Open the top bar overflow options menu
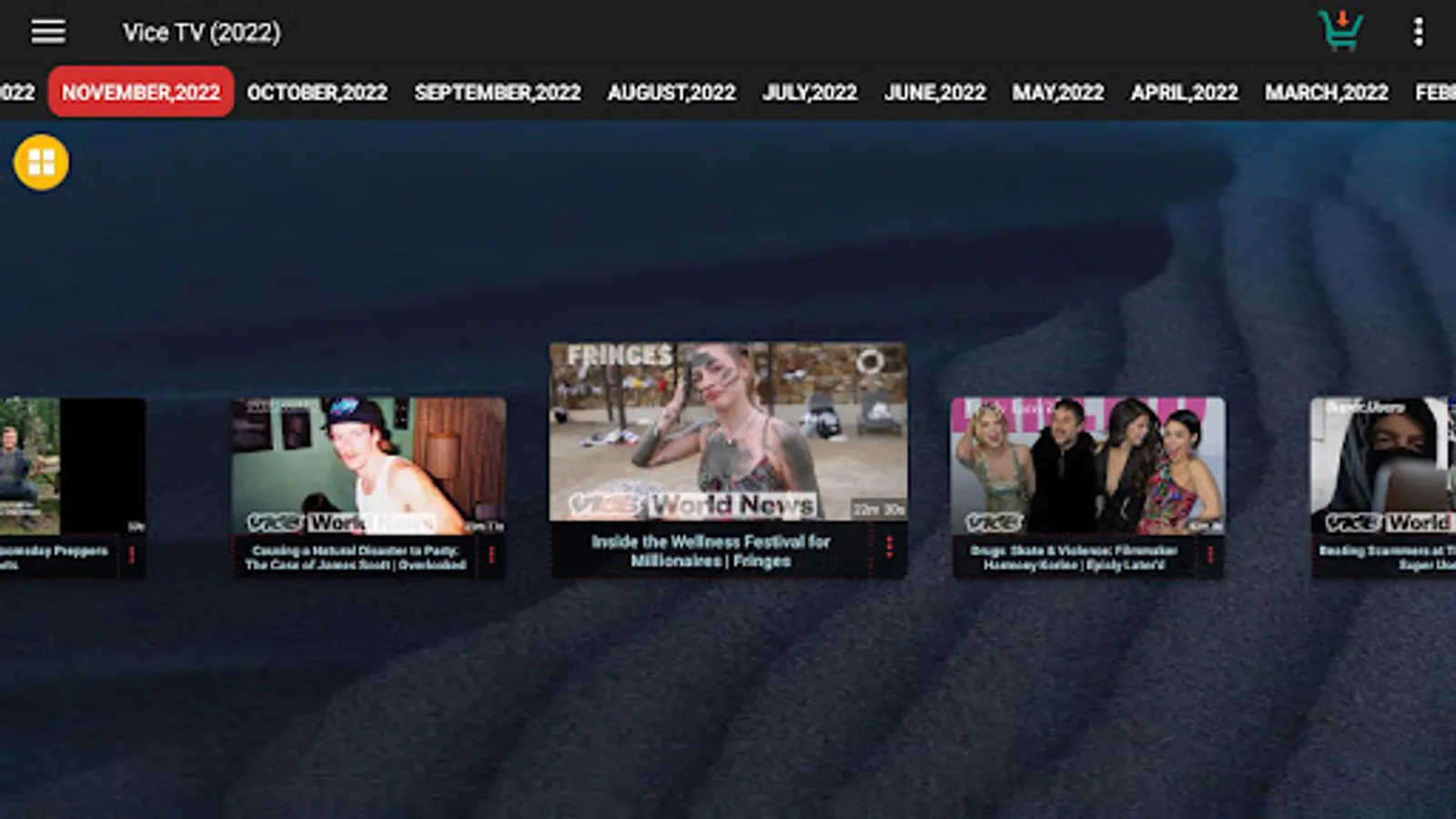The image size is (1456, 819). click(1418, 32)
